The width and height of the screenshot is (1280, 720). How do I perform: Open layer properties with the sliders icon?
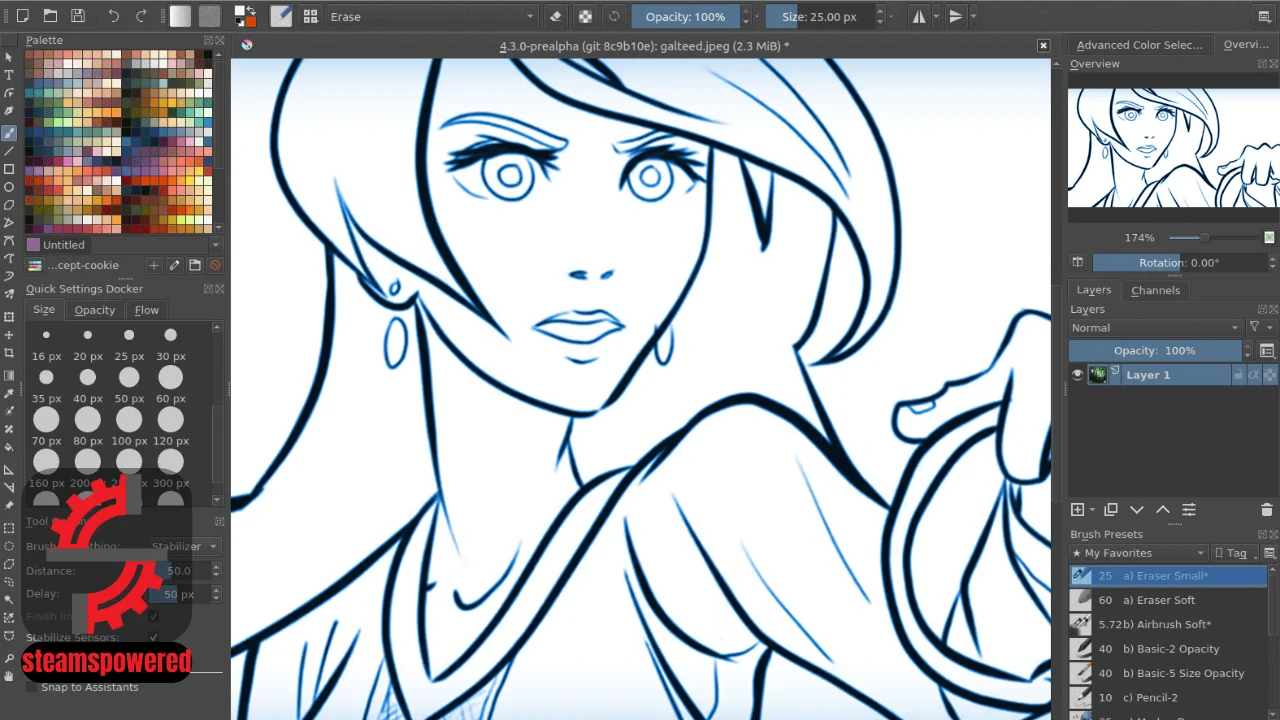(x=1189, y=510)
